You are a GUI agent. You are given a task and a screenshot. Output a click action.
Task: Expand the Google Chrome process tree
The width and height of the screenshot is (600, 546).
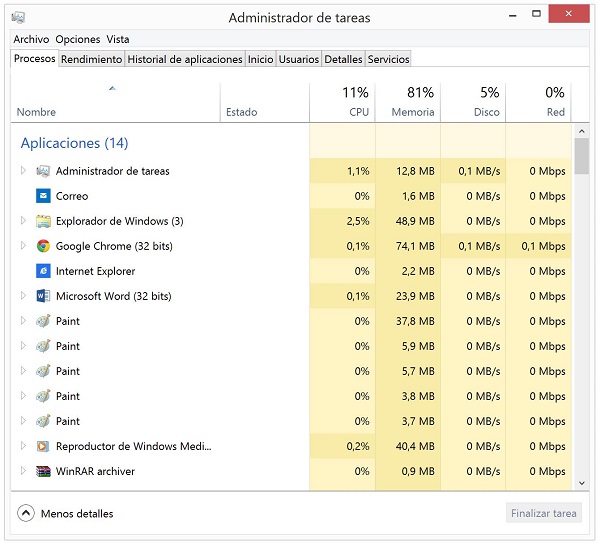tap(23, 246)
